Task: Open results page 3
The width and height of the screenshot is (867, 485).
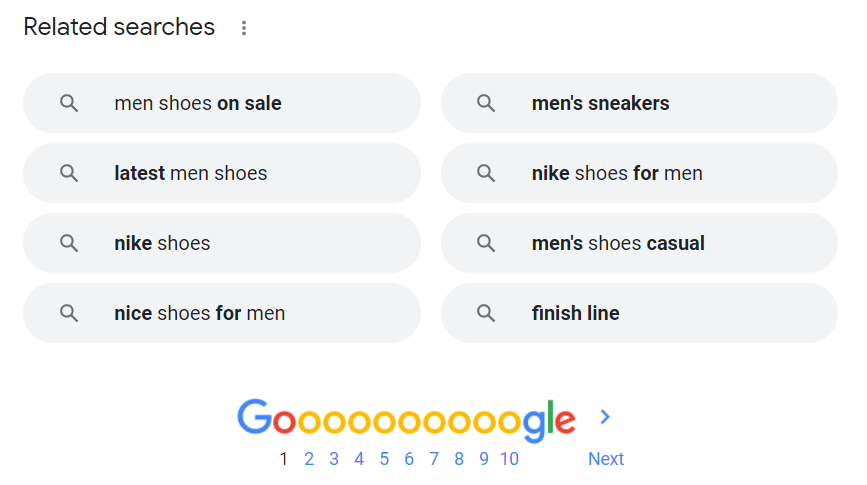Action: click(333, 458)
